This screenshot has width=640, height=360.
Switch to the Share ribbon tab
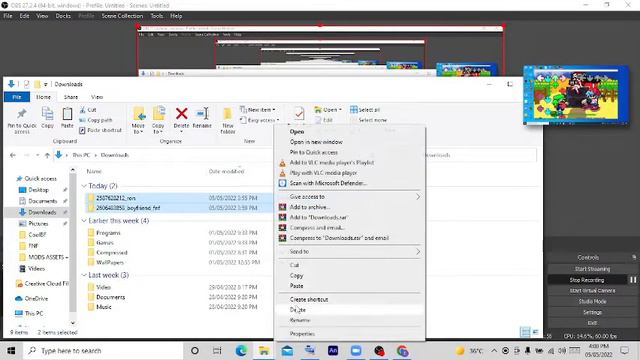[x=71, y=97]
